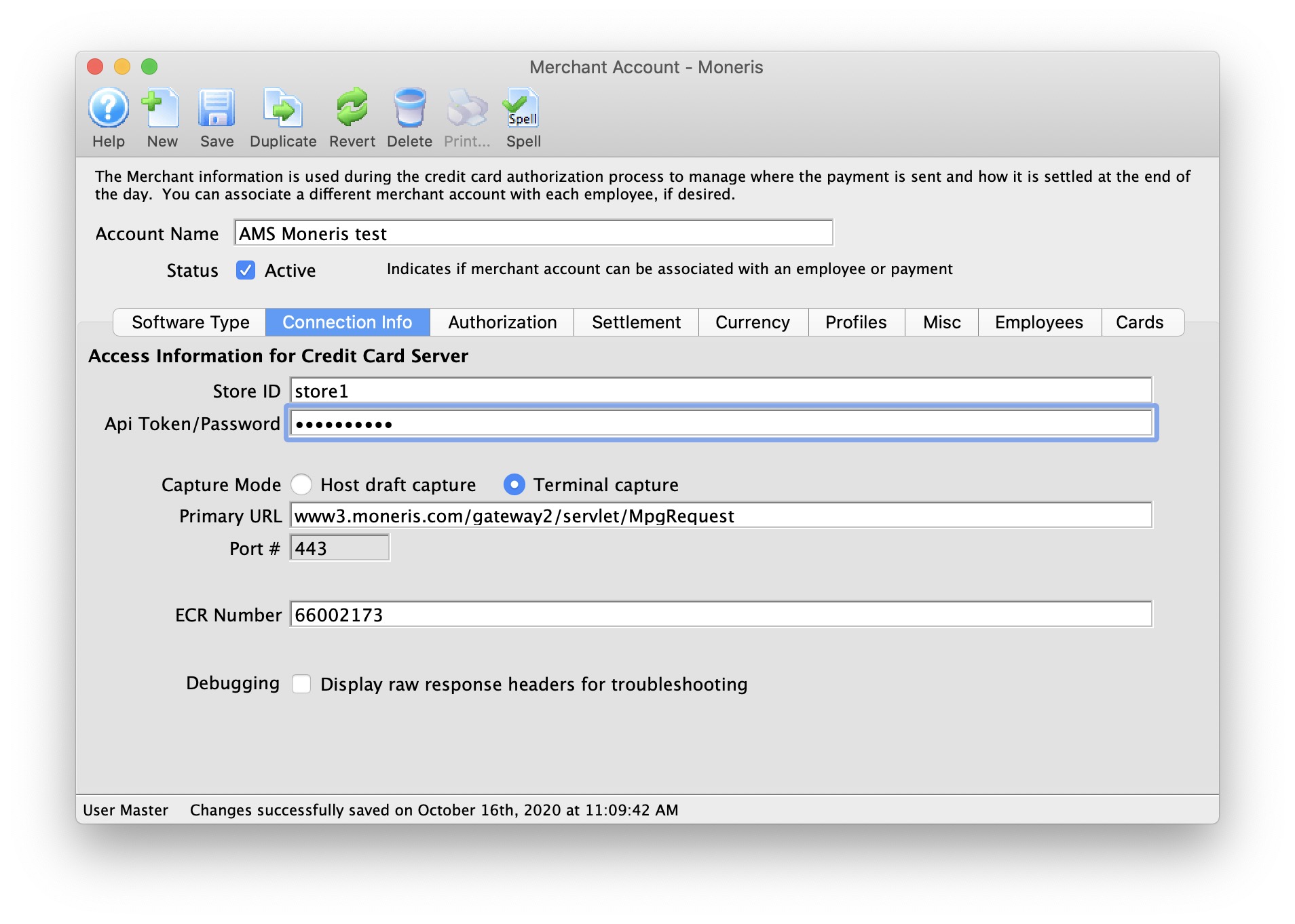The width and height of the screenshot is (1295, 924).
Task: Select Host draft capture mode
Action: point(301,484)
